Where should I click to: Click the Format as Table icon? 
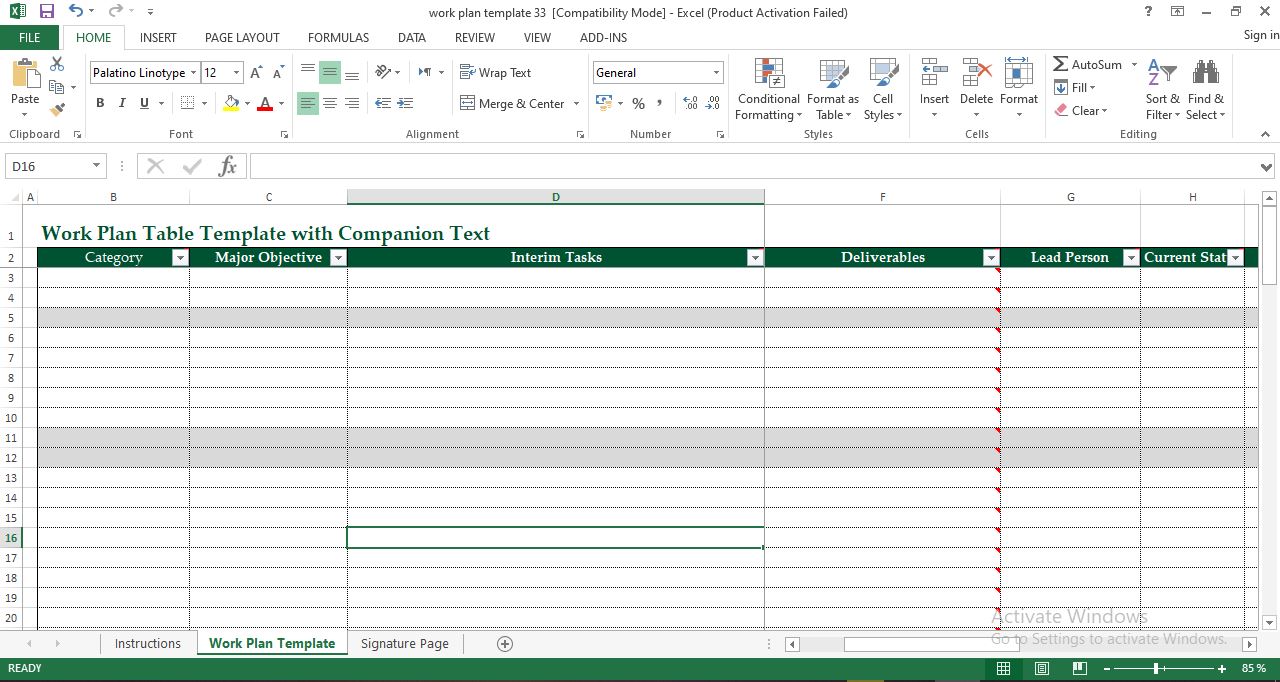[833, 90]
